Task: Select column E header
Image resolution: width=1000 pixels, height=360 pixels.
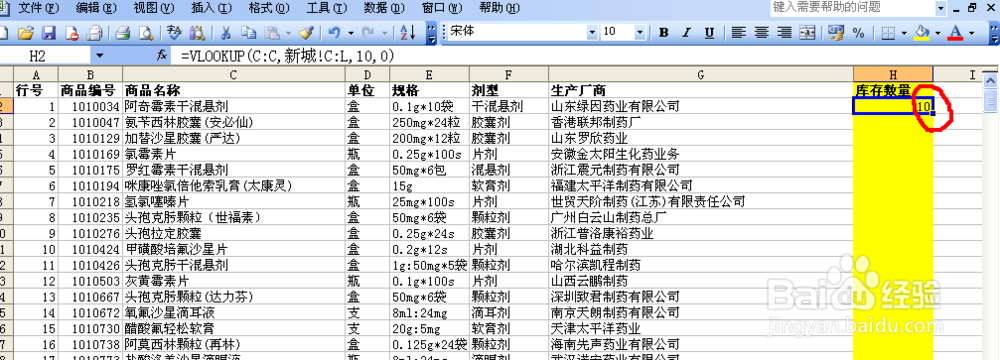Action: pyautogui.click(x=429, y=75)
